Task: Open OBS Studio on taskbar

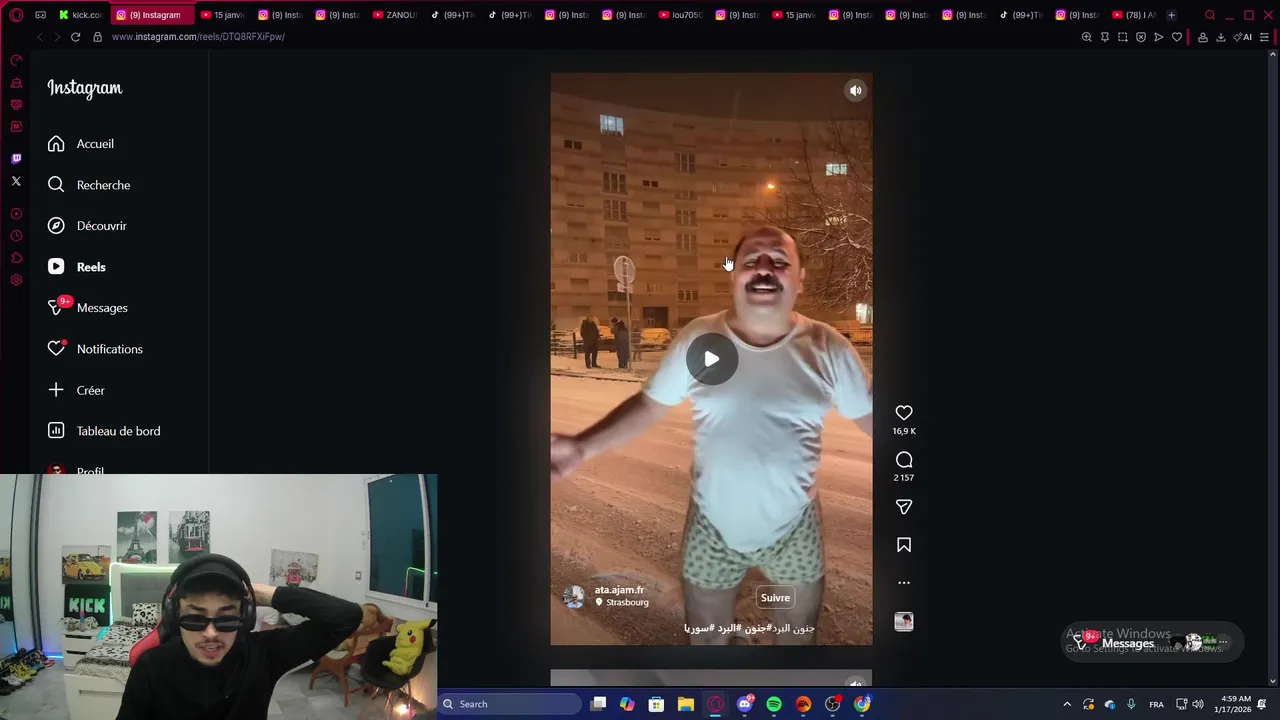Action: [833, 704]
